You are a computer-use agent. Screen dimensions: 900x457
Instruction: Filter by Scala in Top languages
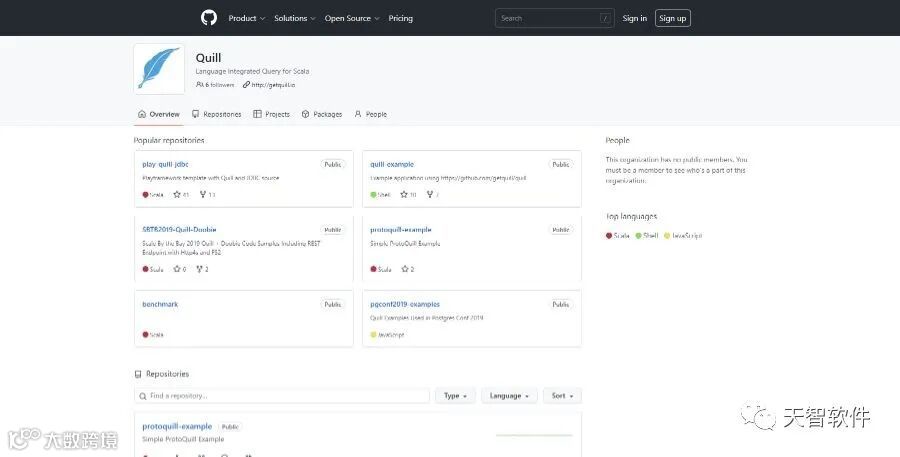[618, 235]
